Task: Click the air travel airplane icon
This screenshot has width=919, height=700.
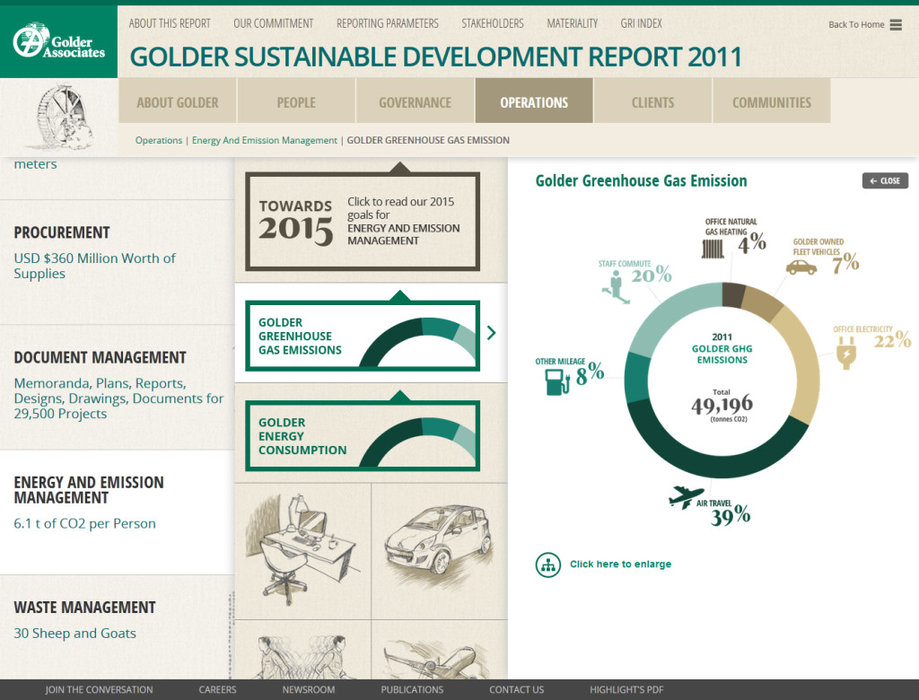Action: pos(686,496)
